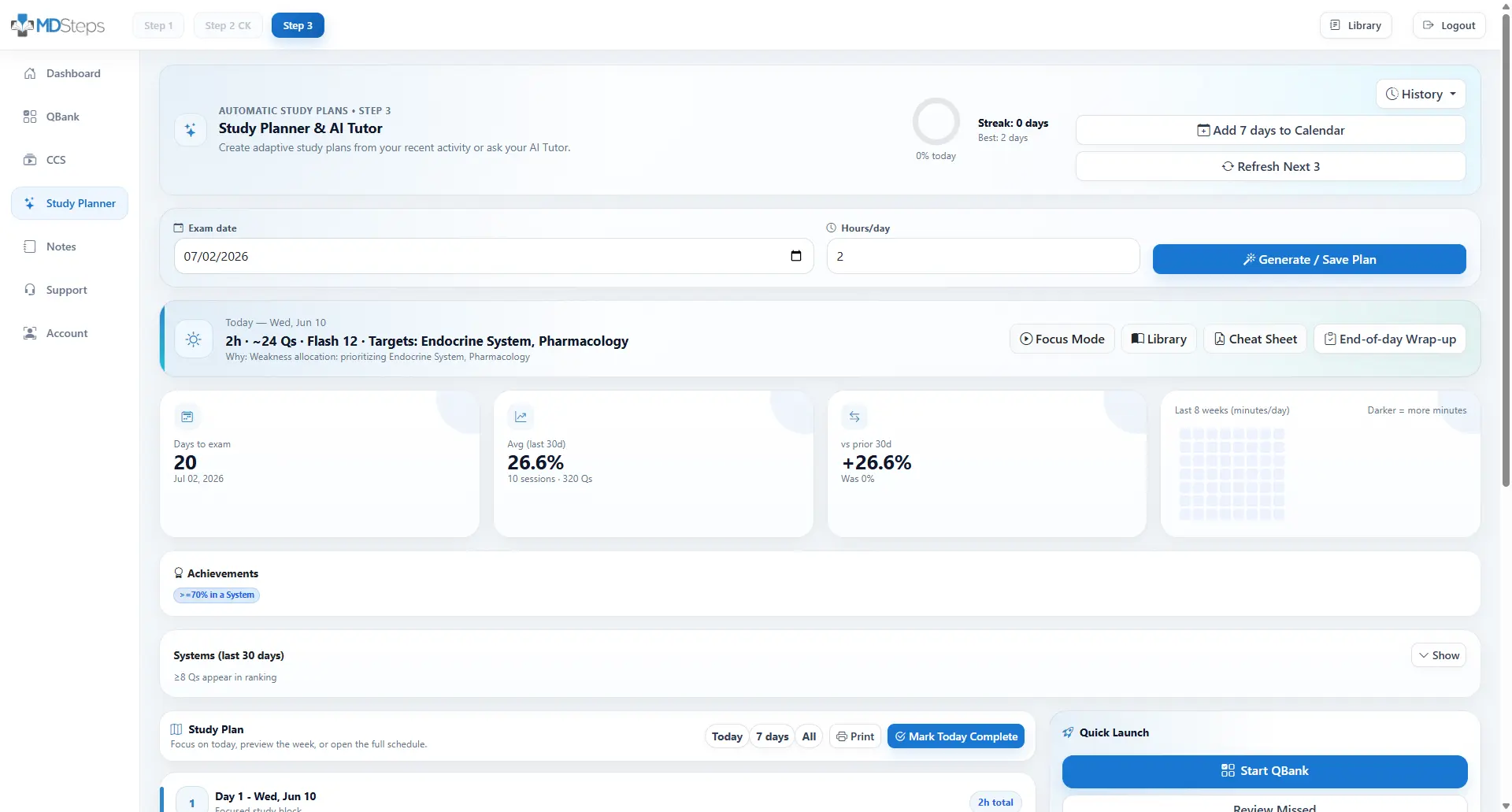
Task: Click '10 sessions · 320 Qs' text
Action: (x=550, y=479)
